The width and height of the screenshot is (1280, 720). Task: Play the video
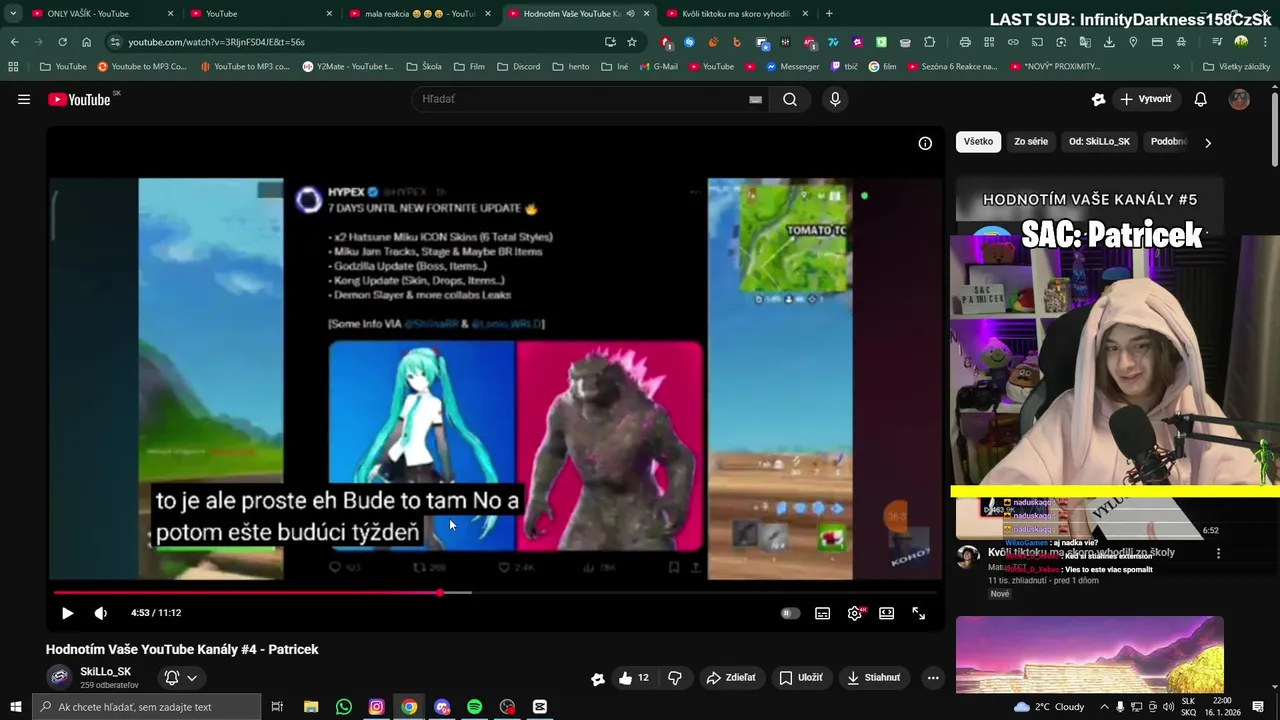tap(67, 613)
